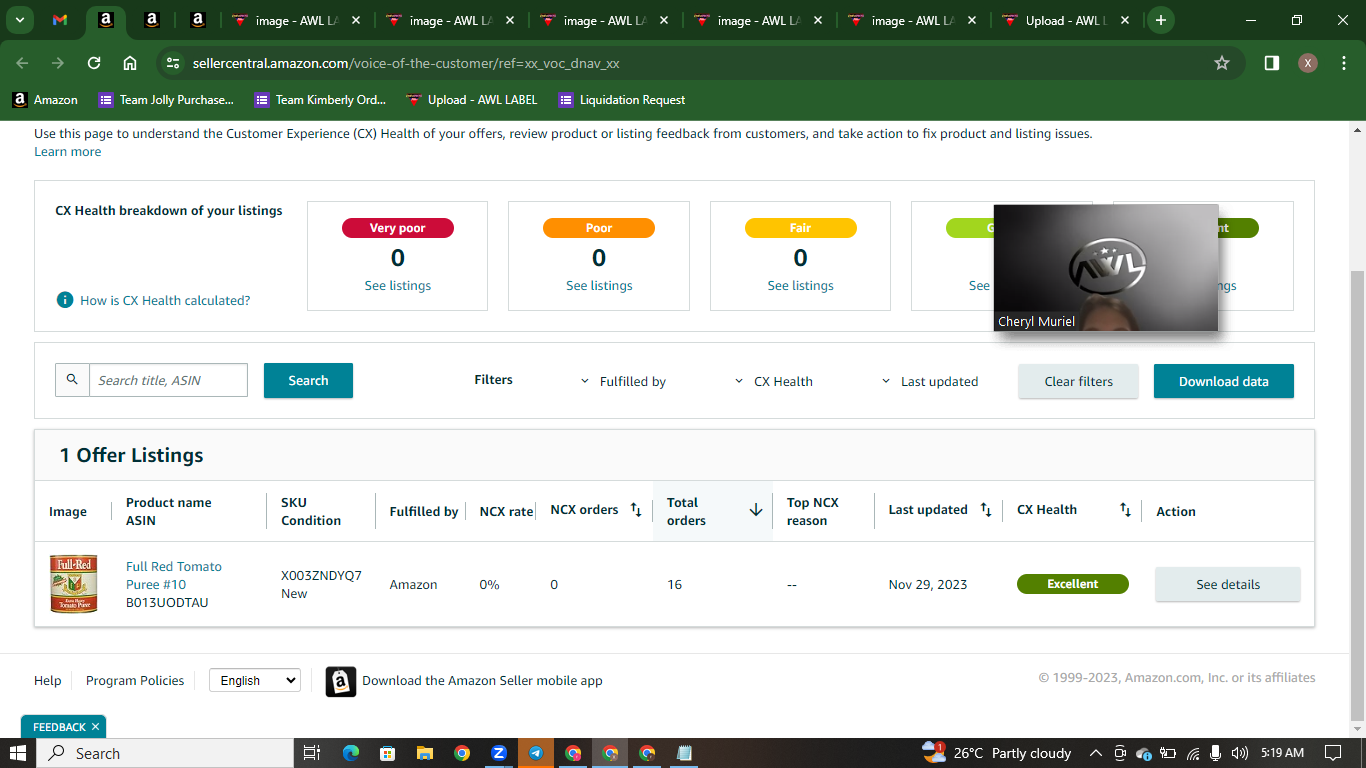
Task: Click the Amazon Seller app icon in footer
Action: tap(341, 681)
